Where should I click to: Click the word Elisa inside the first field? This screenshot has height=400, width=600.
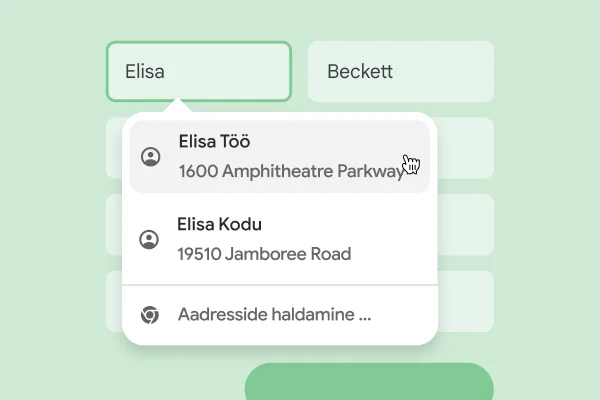click(145, 72)
